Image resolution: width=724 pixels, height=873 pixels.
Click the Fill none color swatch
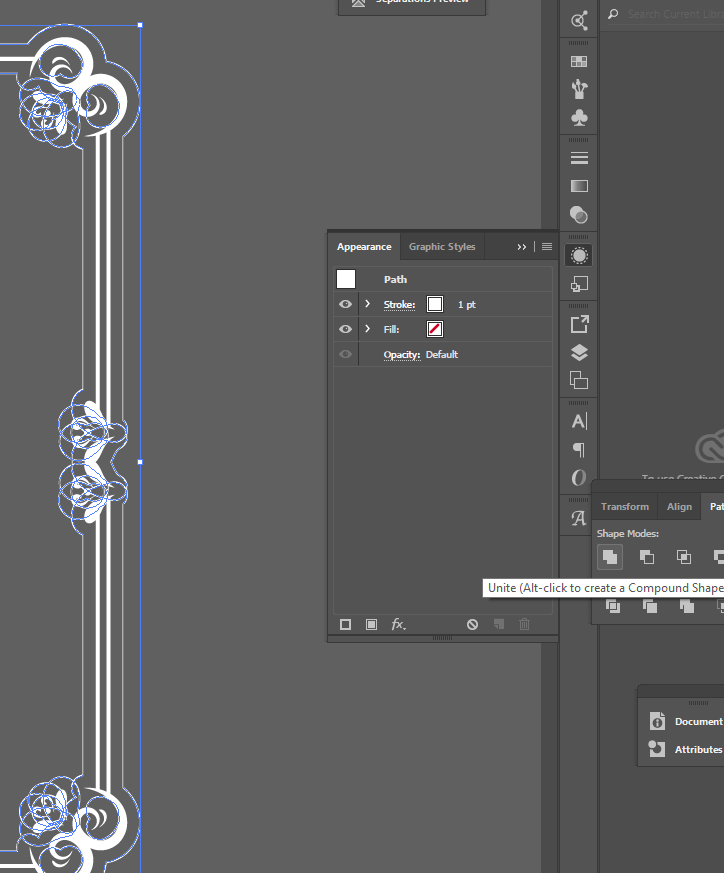pyautogui.click(x=435, y=329)
